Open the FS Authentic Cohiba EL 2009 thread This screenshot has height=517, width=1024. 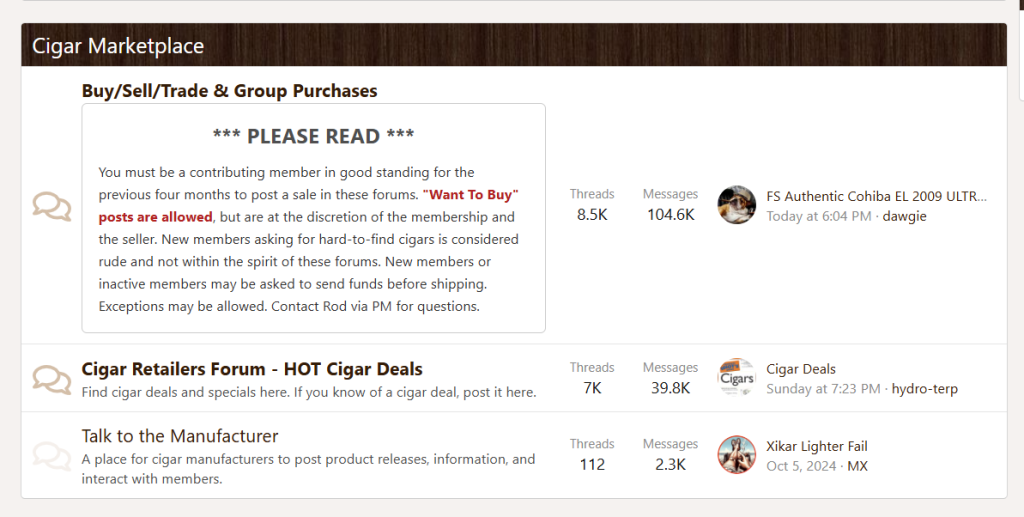pyautogui.click(x=876, y=196)
